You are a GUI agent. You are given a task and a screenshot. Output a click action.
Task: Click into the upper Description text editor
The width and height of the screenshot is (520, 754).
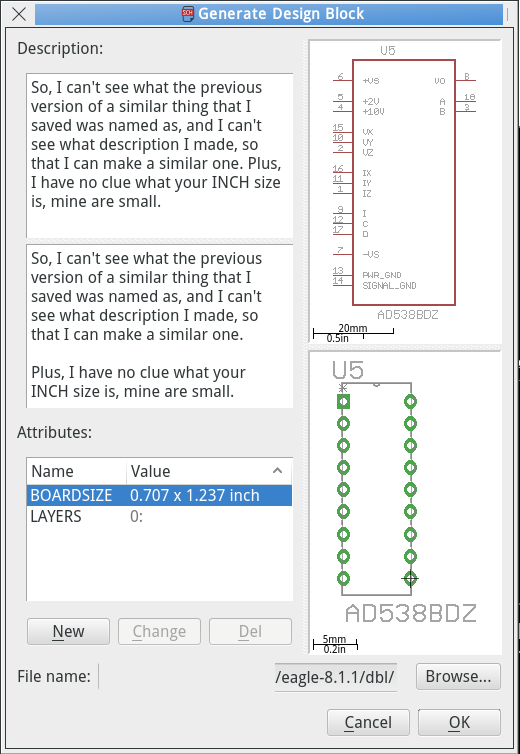click(x=160, y=155)
